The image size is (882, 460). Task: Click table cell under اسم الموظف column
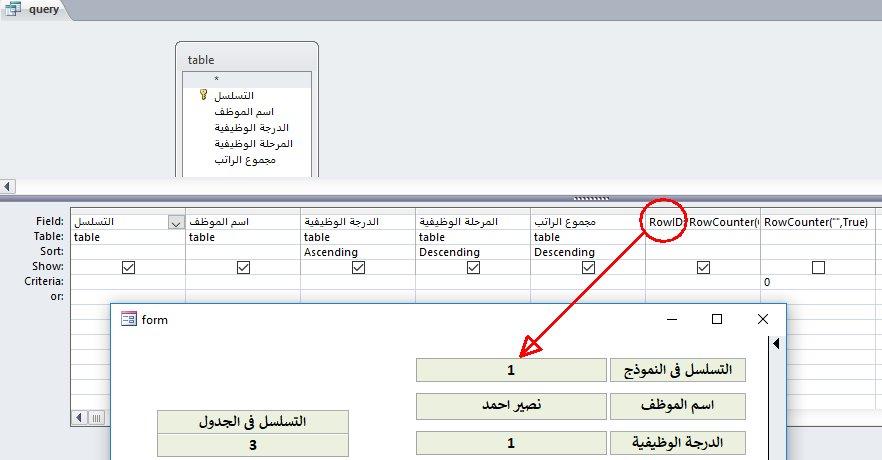(x=243, y=237)
